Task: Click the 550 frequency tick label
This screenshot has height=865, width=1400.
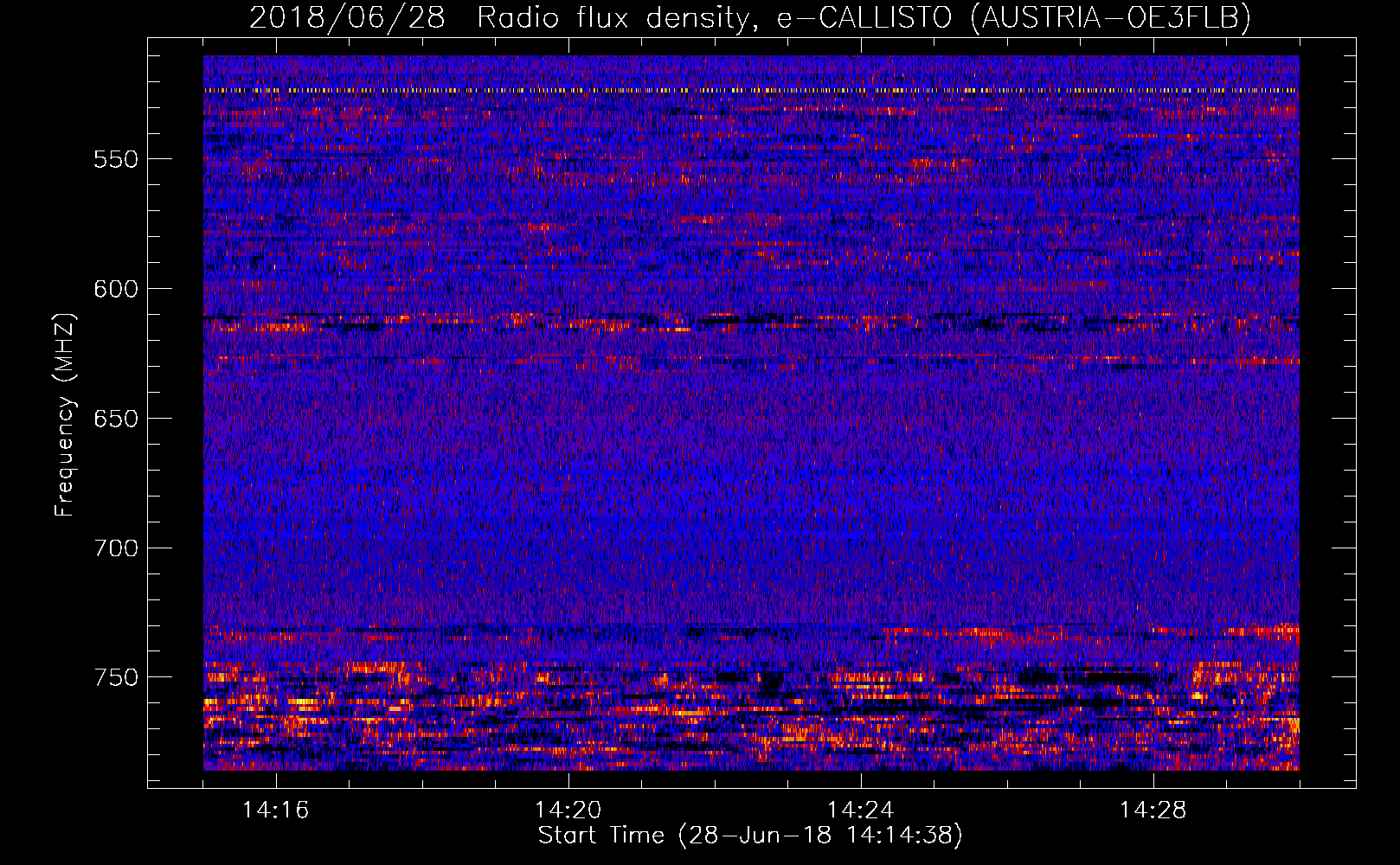Action: point(116,159)
